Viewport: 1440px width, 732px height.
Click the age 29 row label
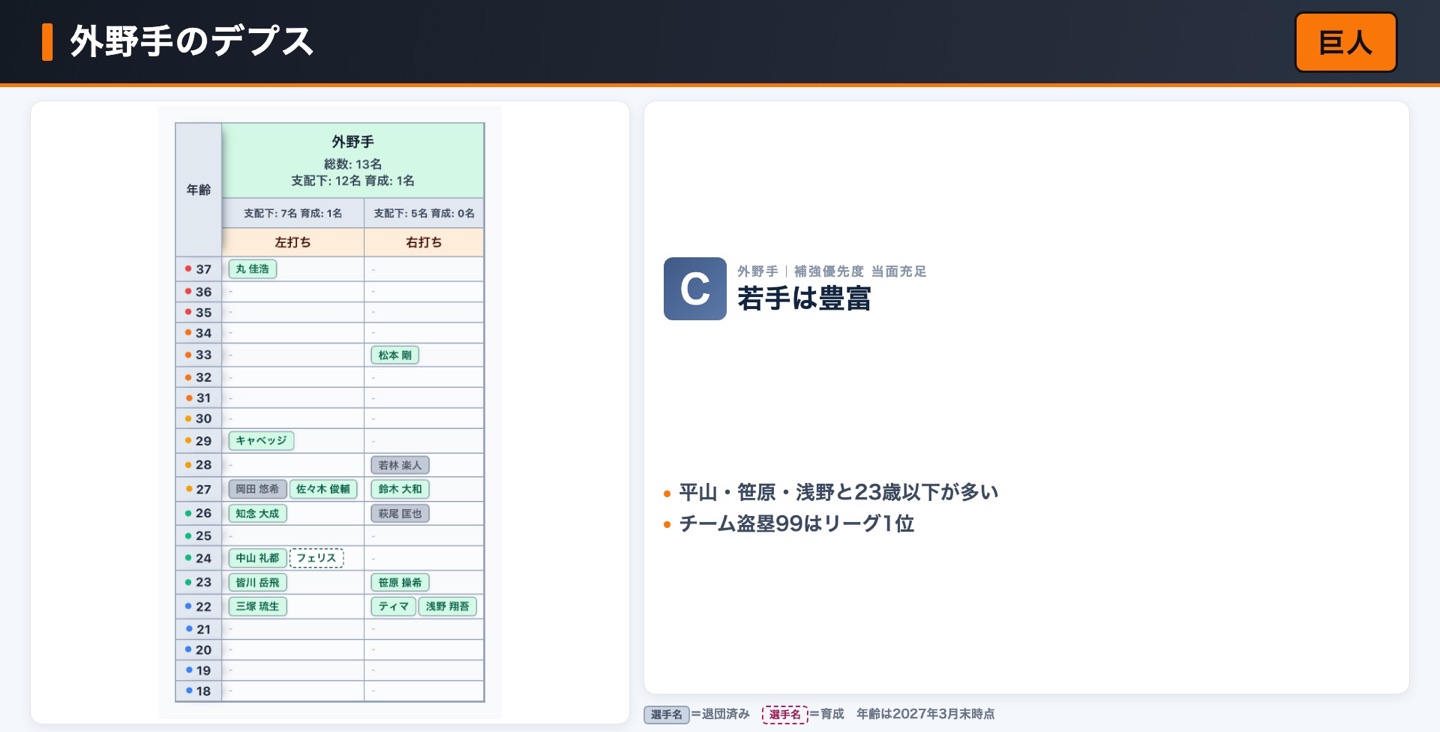click(x=199, y=441)
